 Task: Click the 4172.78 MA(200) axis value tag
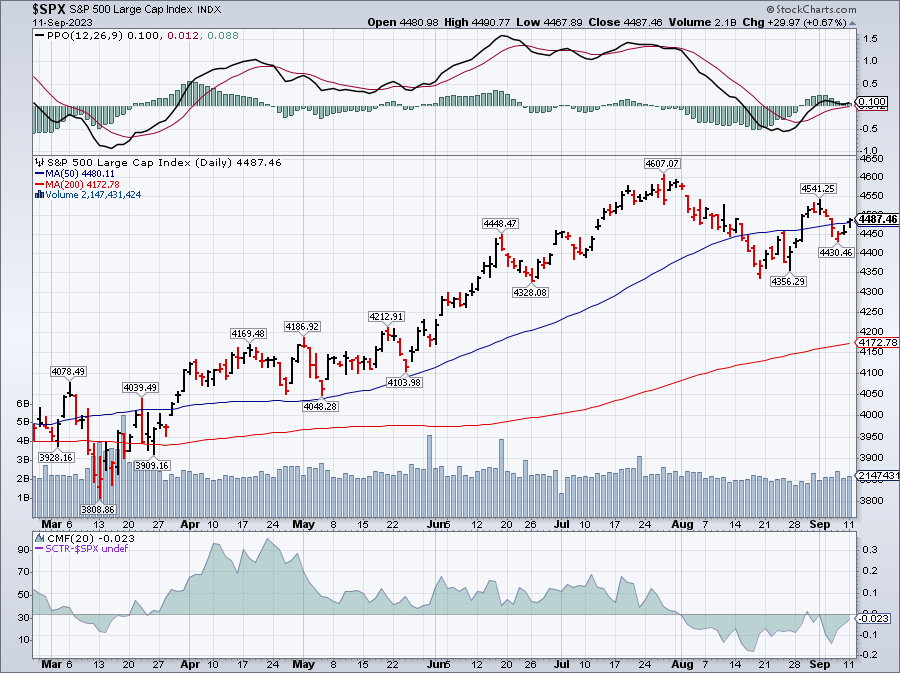[x=877, y=343]
